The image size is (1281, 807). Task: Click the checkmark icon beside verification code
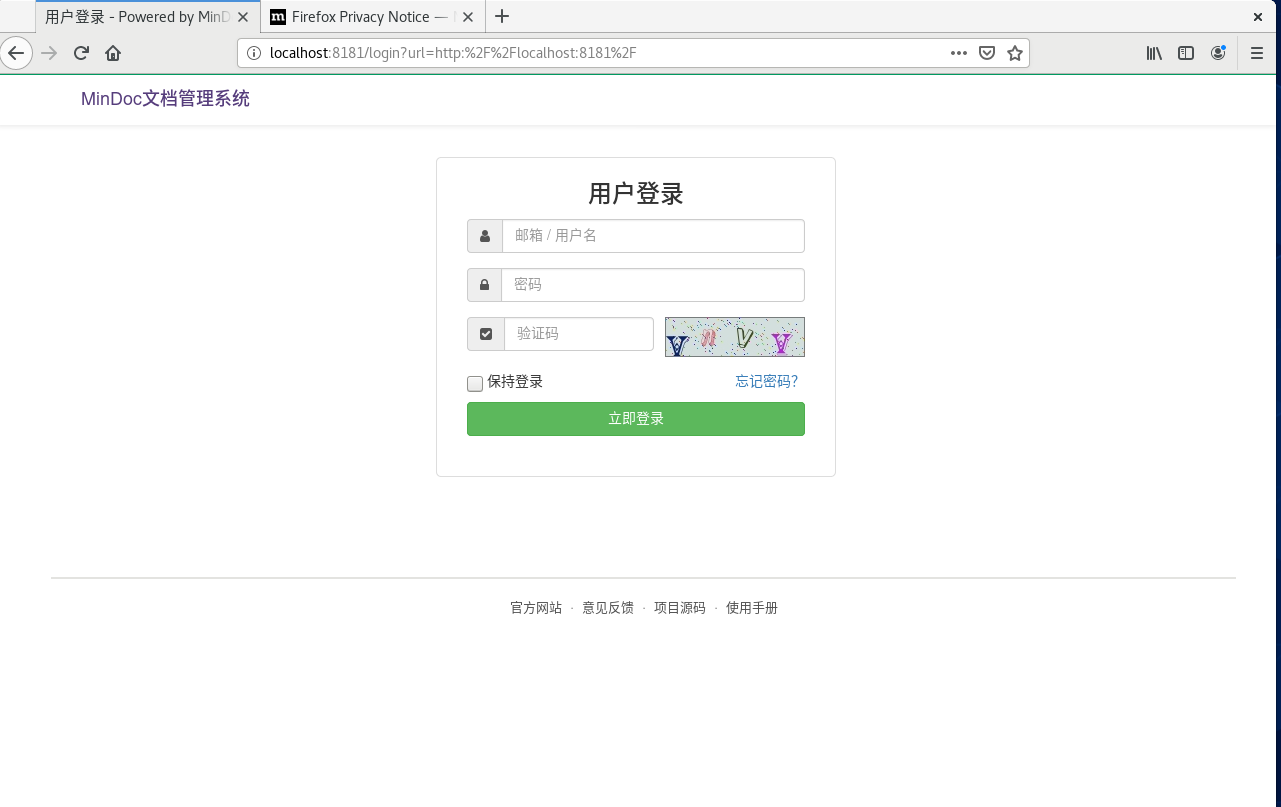point(485,333)
